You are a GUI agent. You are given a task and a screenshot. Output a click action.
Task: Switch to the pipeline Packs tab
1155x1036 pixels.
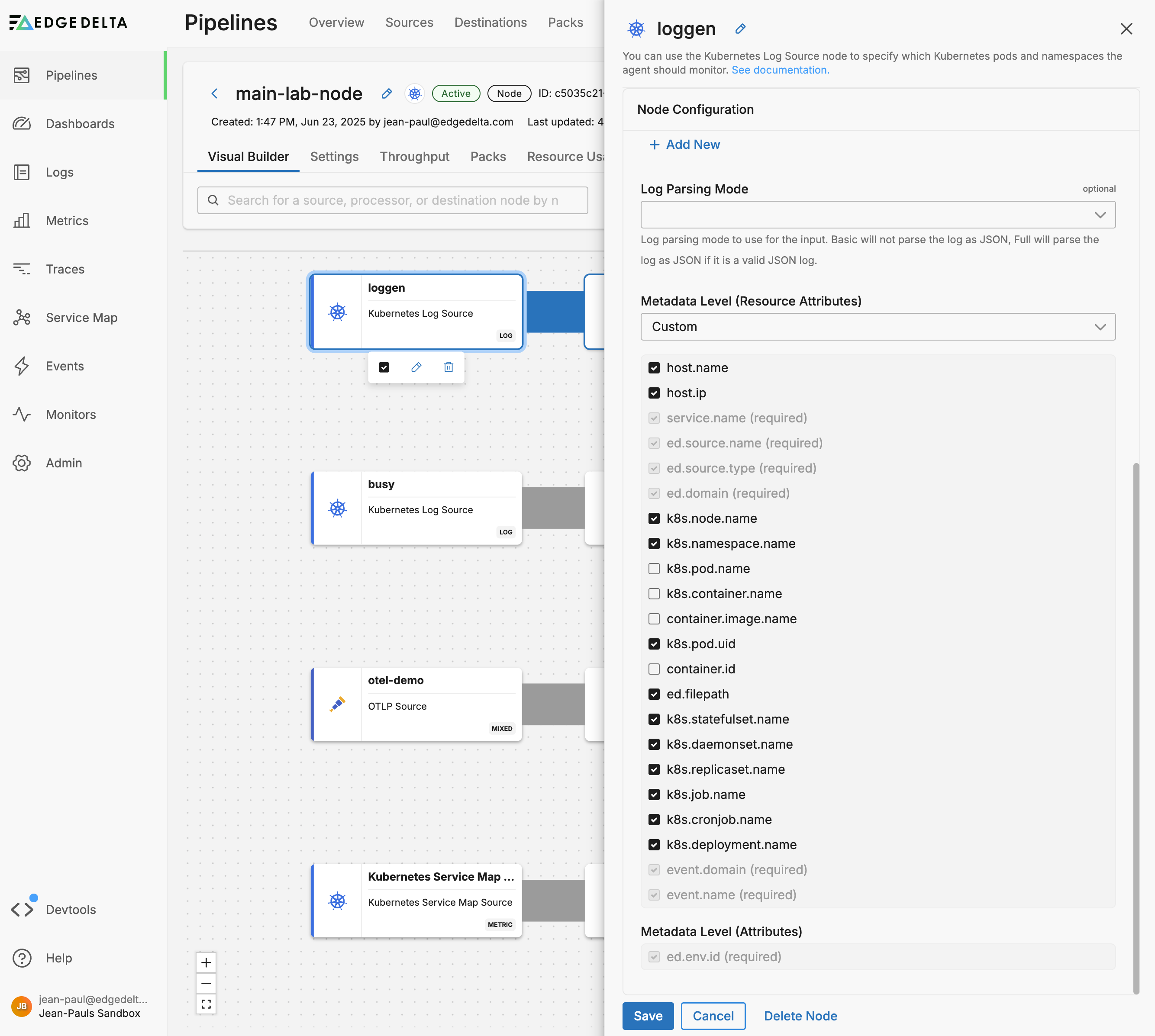(x=488, y=157)
